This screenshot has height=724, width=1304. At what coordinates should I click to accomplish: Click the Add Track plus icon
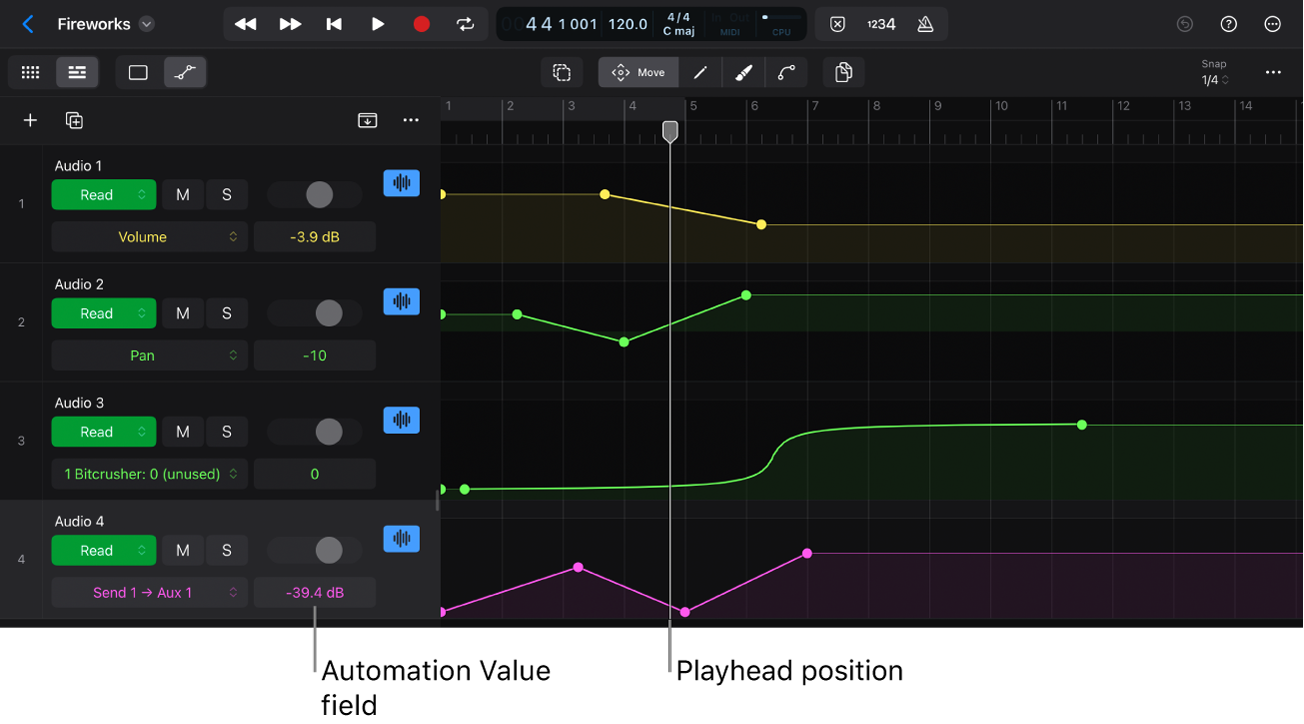(x=30, y=120)
